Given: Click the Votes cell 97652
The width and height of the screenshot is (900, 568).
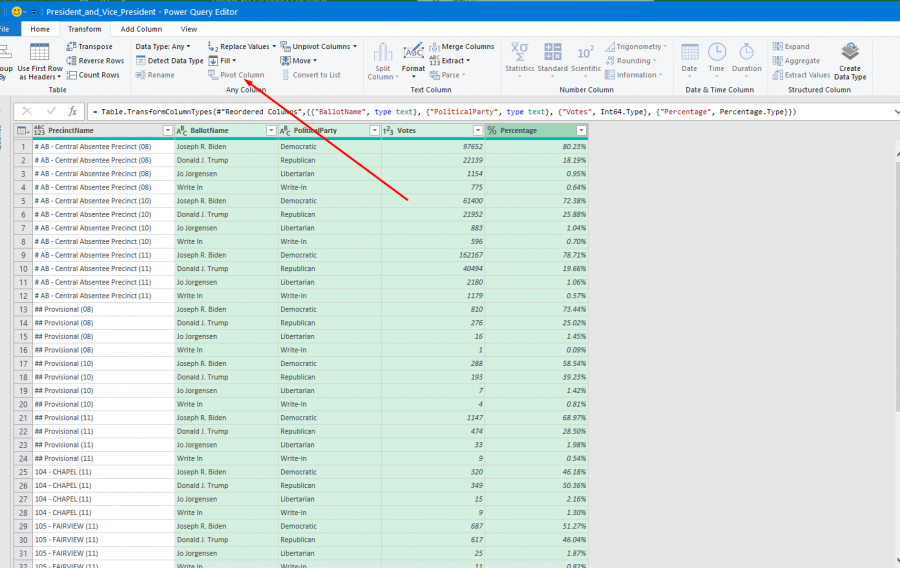Looking at the screenshot, I should 433,147.
